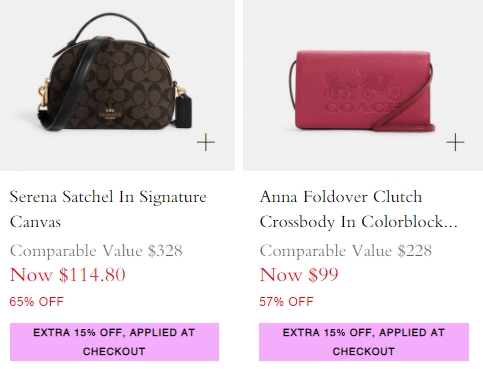Click the black hangtag on the satchel
This screenshot has height=369, width=483.
pyautogui.click(x=183, y=110)
